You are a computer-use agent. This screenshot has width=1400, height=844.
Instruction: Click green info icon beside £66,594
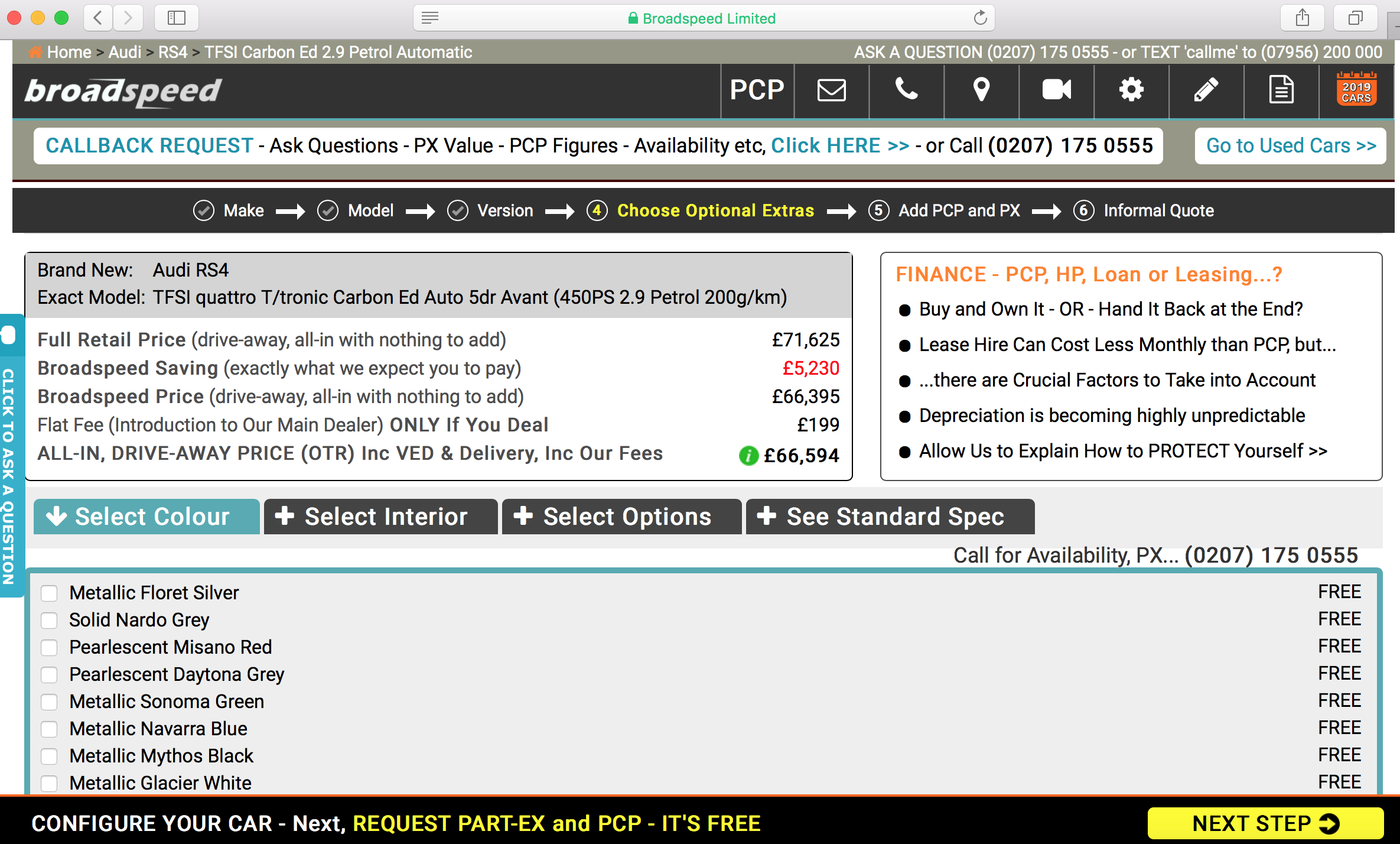748,456
